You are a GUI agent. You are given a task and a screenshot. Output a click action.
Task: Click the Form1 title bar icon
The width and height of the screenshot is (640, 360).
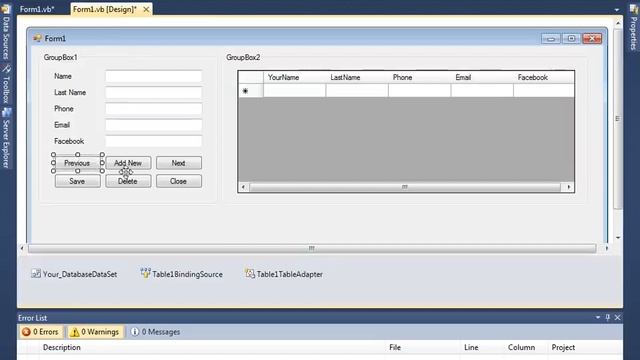[37, 38]
